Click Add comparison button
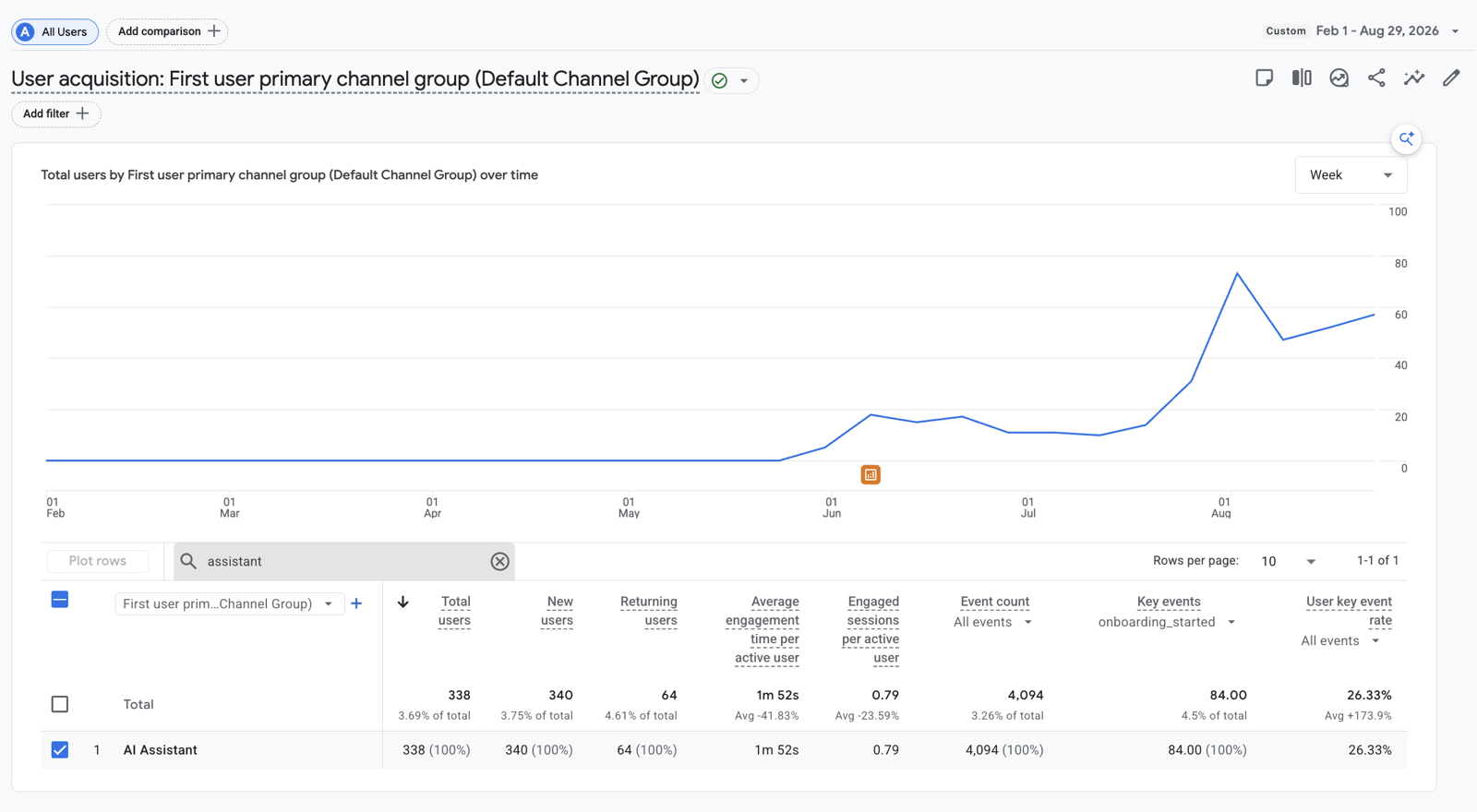1477x812 pixels. click(167, 31)
